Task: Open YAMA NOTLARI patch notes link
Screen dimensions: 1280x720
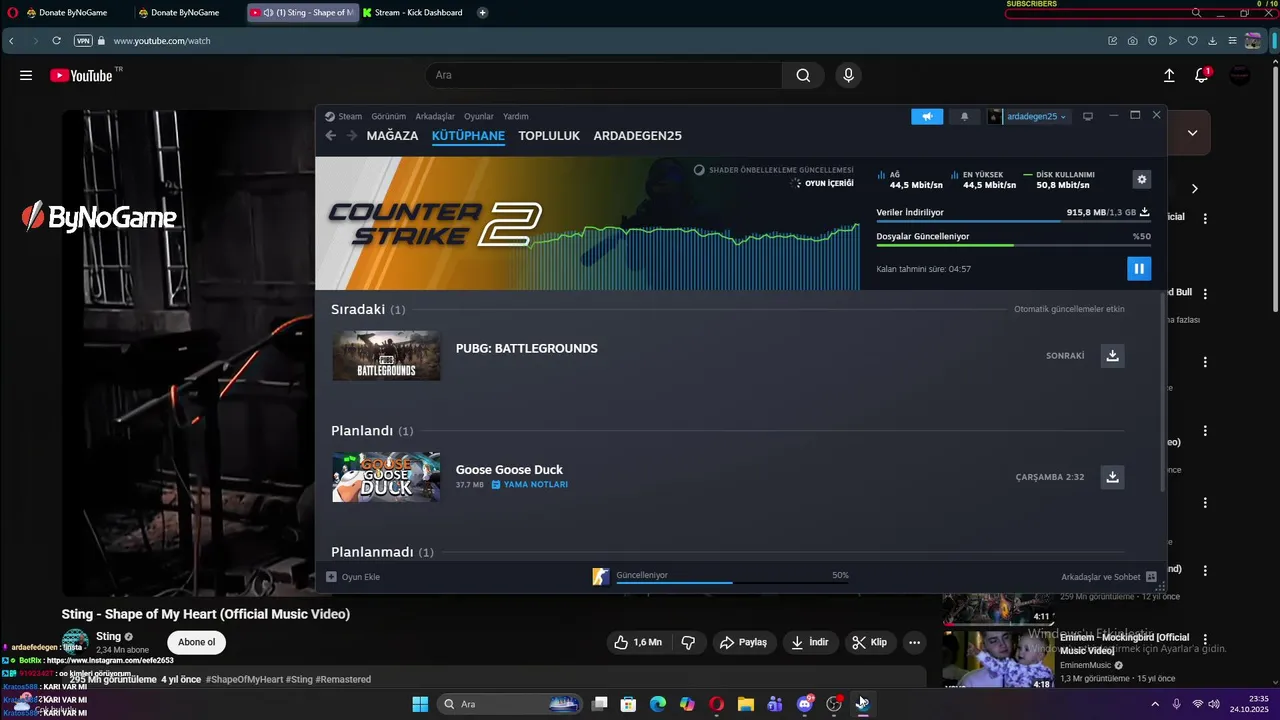Action: 530,485
